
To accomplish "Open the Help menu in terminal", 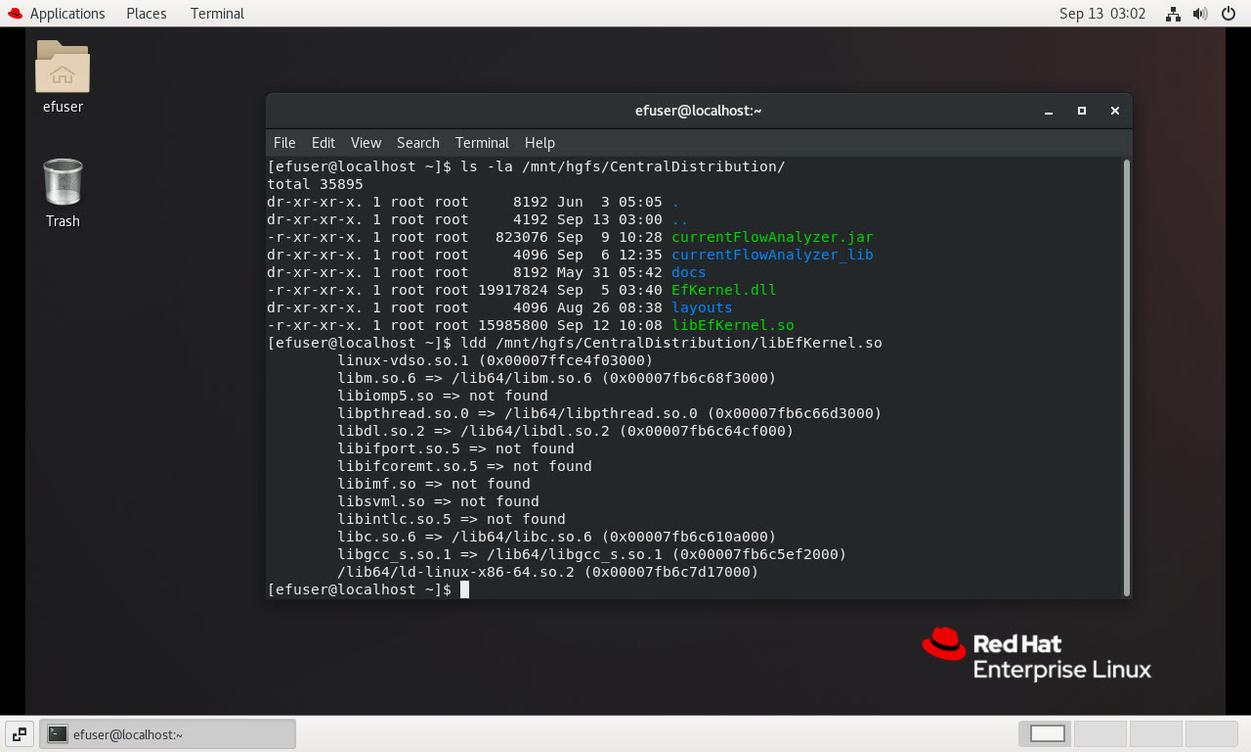I will [x=539, y=143].
